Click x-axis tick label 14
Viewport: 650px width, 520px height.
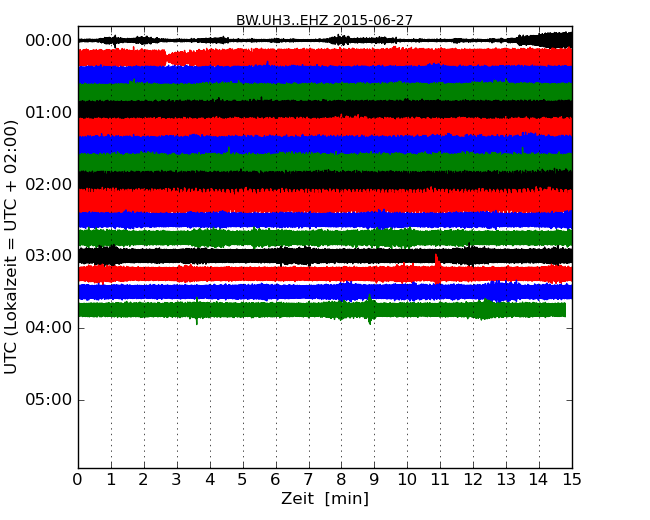(x=539, y=480)
